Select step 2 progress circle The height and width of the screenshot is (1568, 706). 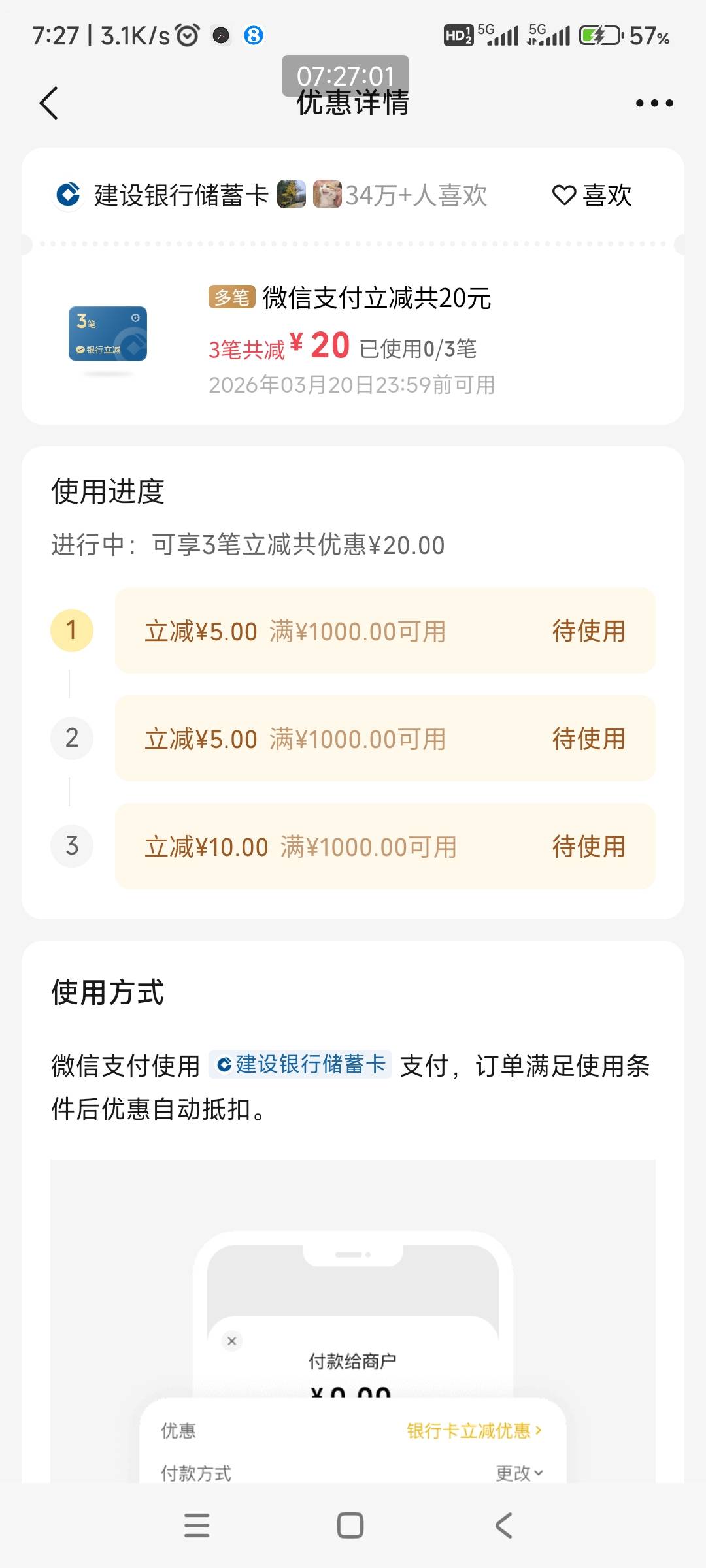(x=72, y=738)
